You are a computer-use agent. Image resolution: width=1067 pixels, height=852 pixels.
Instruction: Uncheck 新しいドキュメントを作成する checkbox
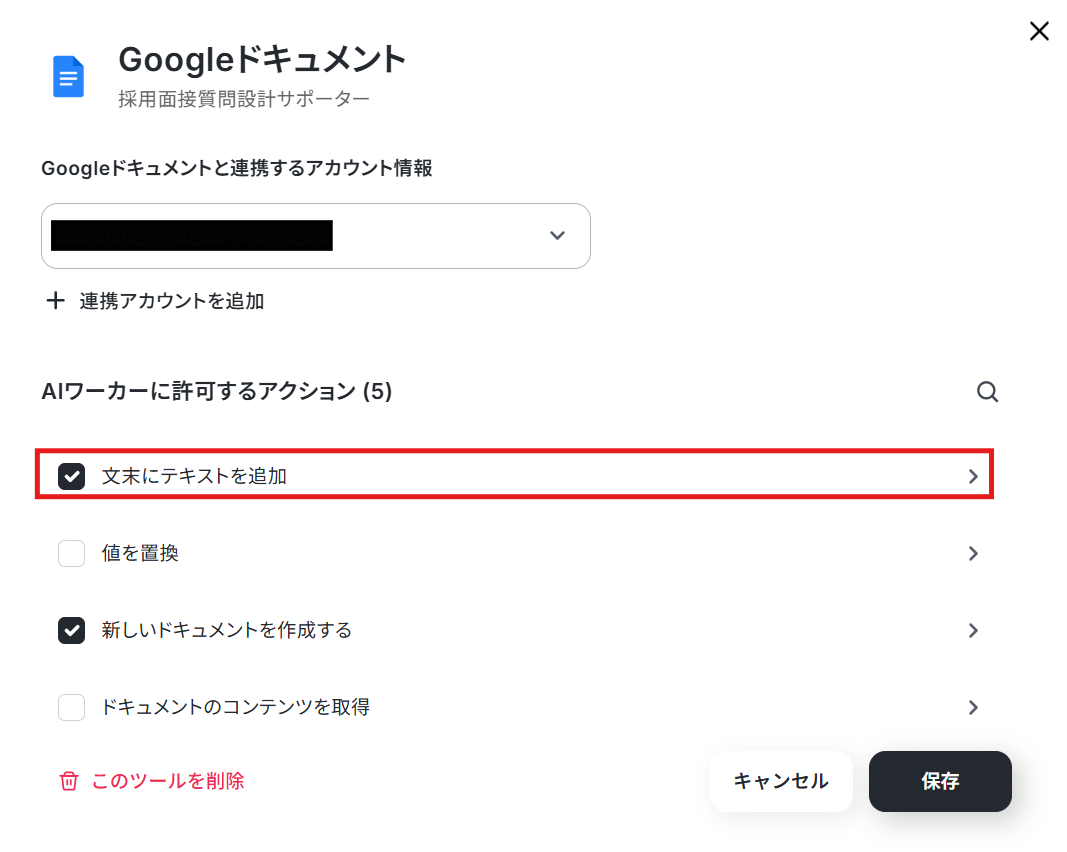(x=71, y=630)
